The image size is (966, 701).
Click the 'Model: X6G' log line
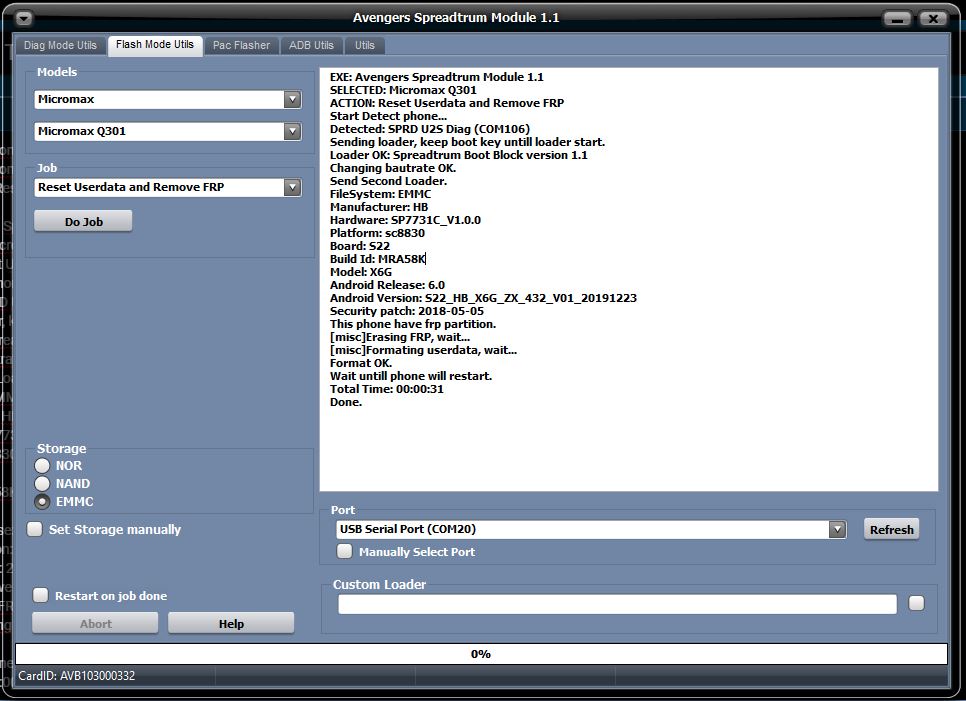click(x=361, y=272)
